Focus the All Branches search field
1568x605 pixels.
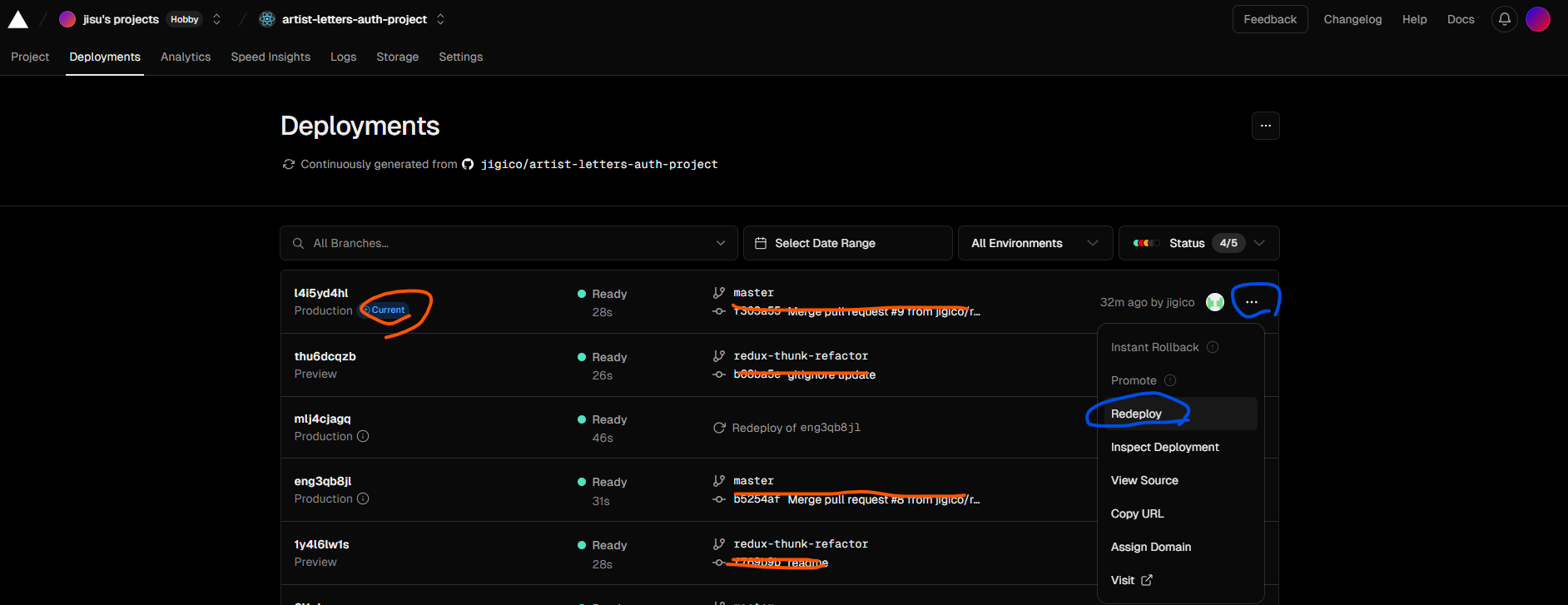click(x=509, y=243)
